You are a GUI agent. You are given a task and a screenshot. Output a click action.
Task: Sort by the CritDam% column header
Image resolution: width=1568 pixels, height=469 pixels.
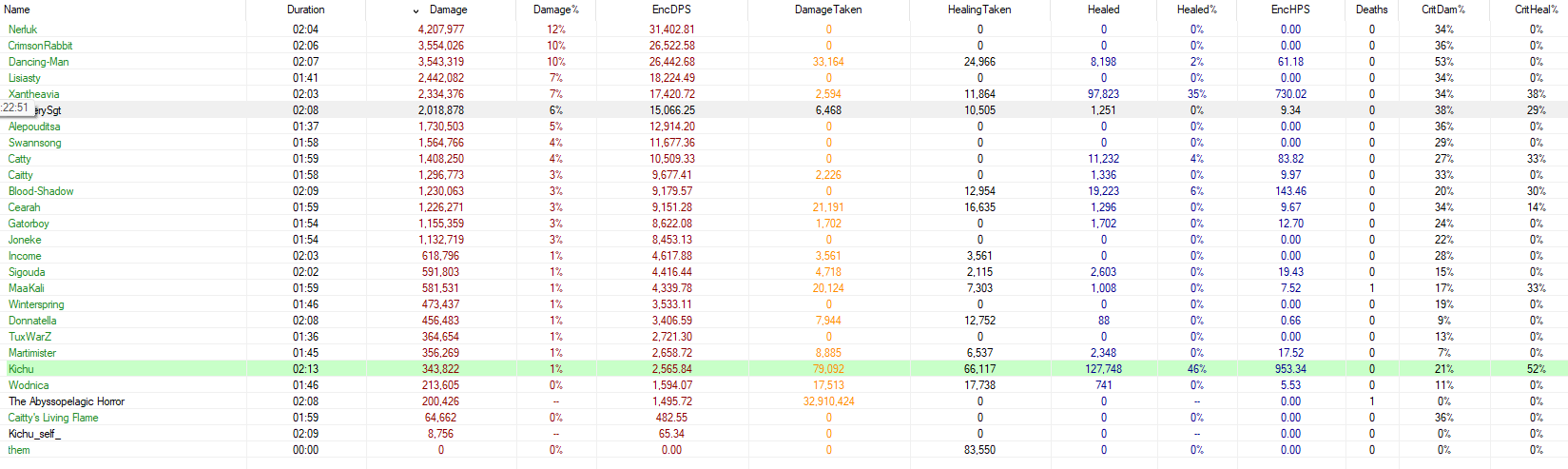[1442, 10]
